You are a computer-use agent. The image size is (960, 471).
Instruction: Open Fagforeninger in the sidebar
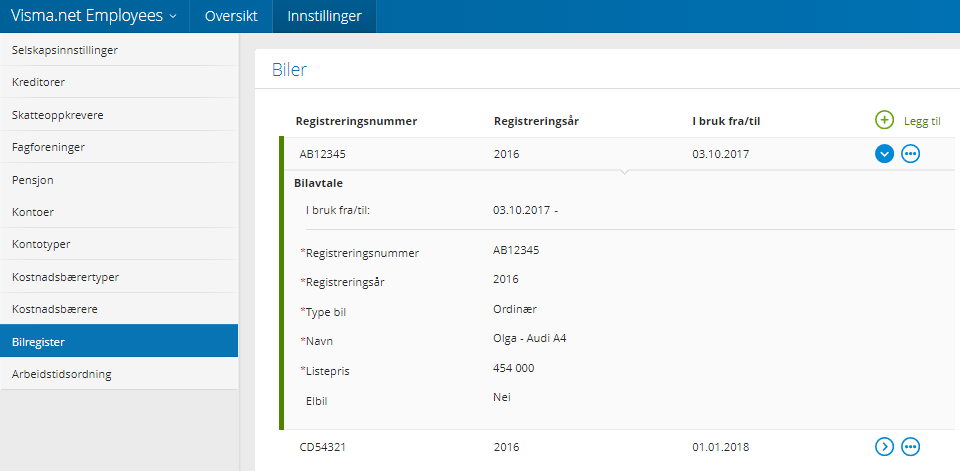pos(119,147)
